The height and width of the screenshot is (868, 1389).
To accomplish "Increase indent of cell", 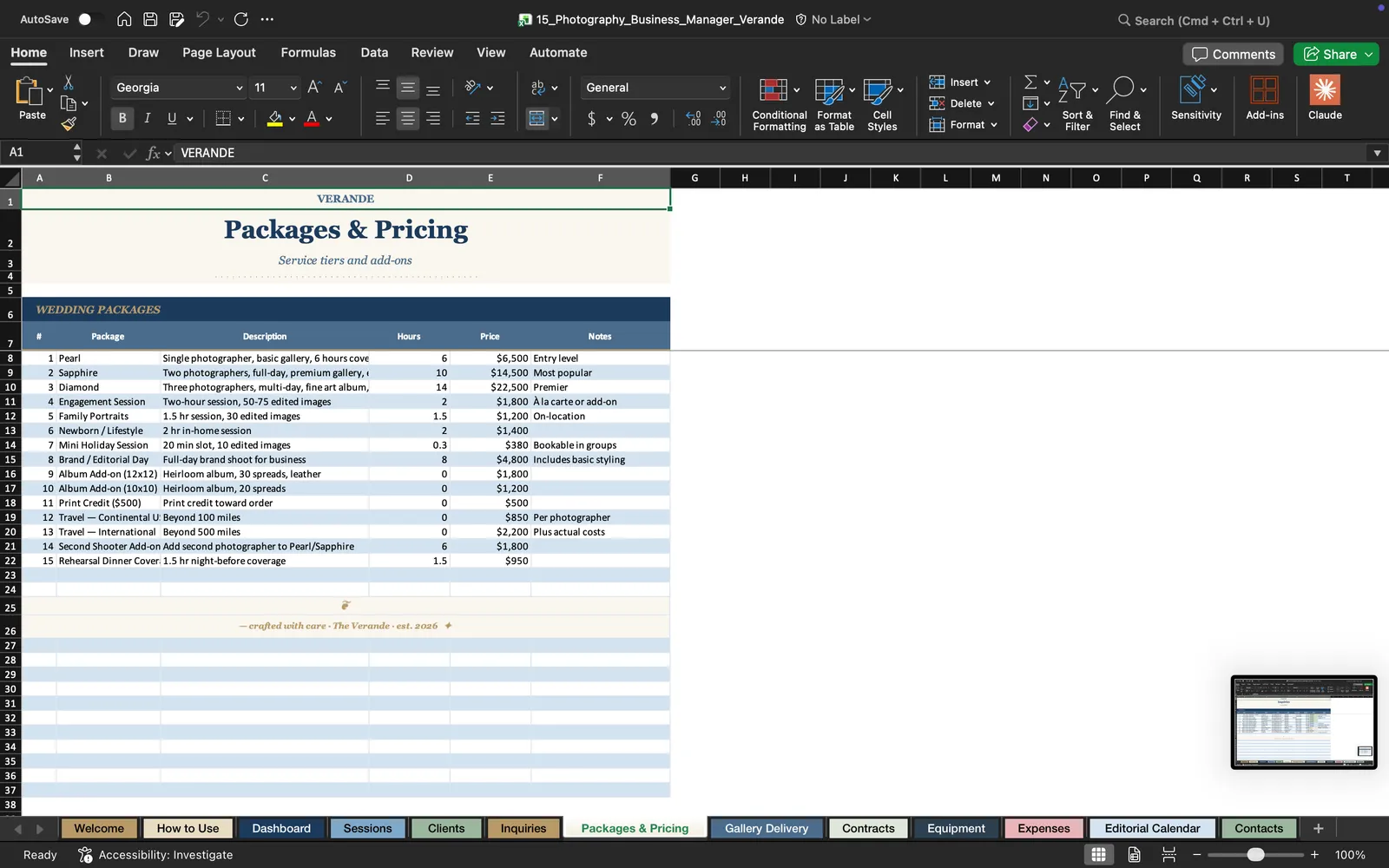I will click(x=497, y=118).
